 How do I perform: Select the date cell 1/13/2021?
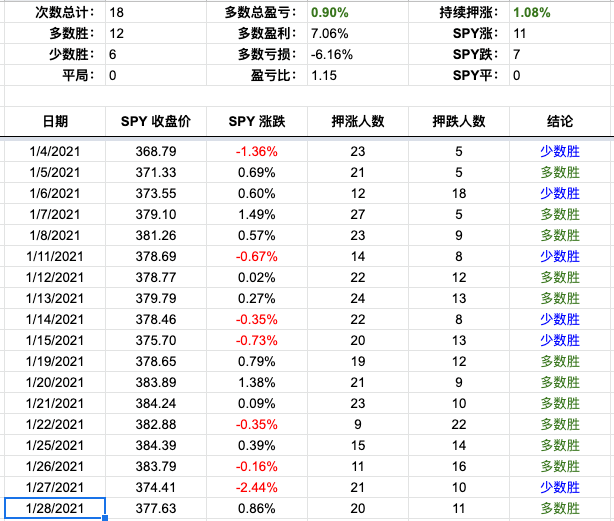[55, 298]
